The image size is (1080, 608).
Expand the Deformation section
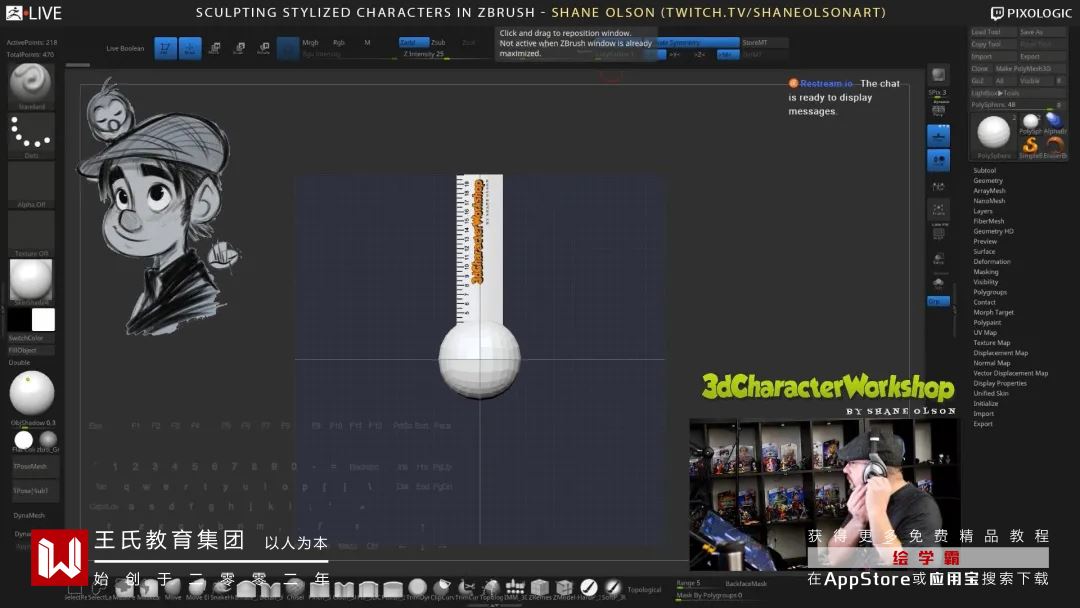(992, 262)
